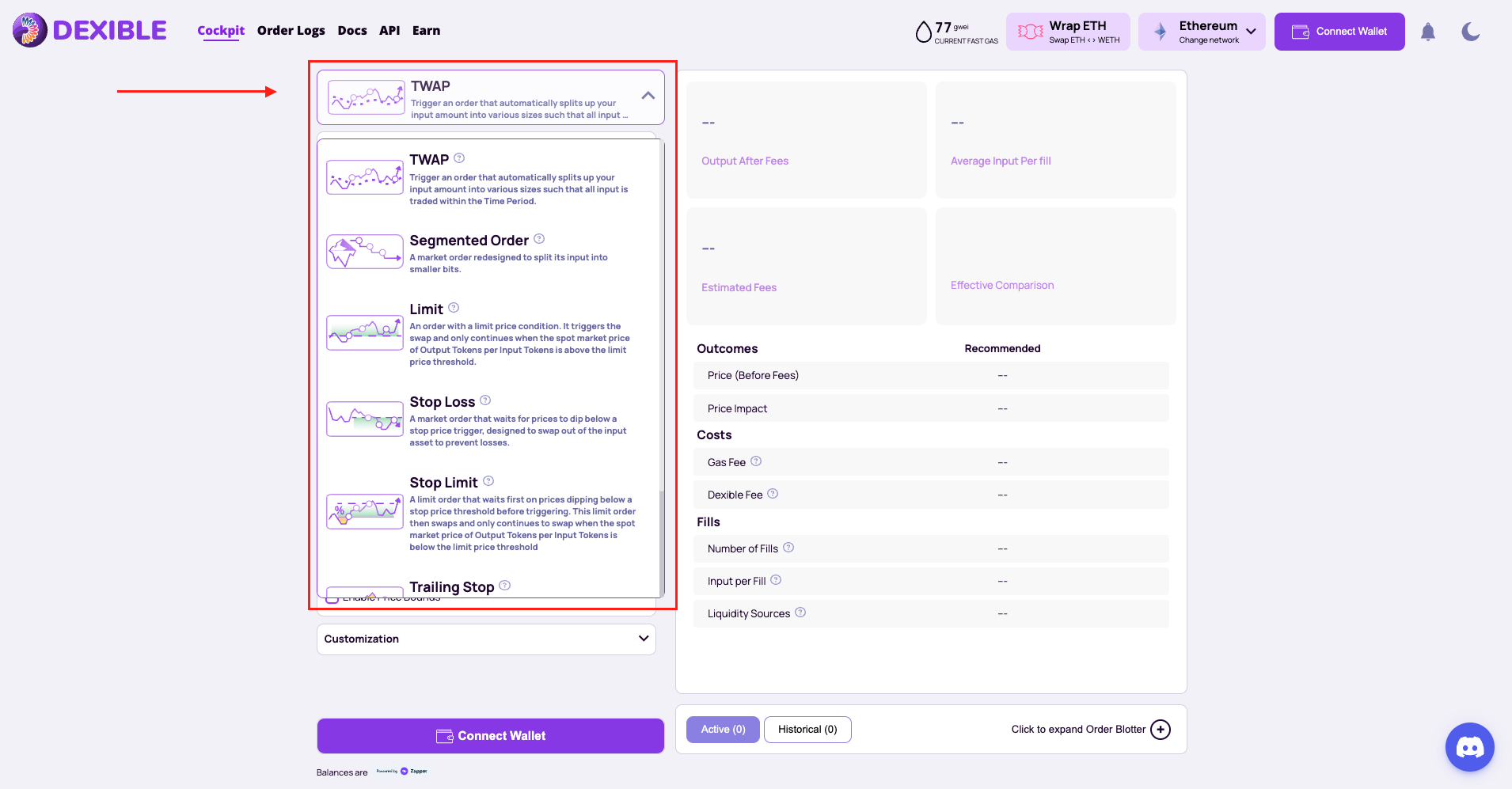Screen dimensions: 1512x789
Task: Click the Dexible Fee info icon
Action: point(773,494)
